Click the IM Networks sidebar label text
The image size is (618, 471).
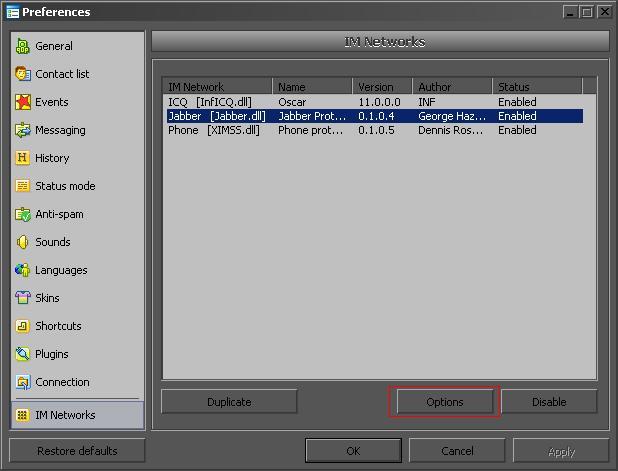pos(65,415)
